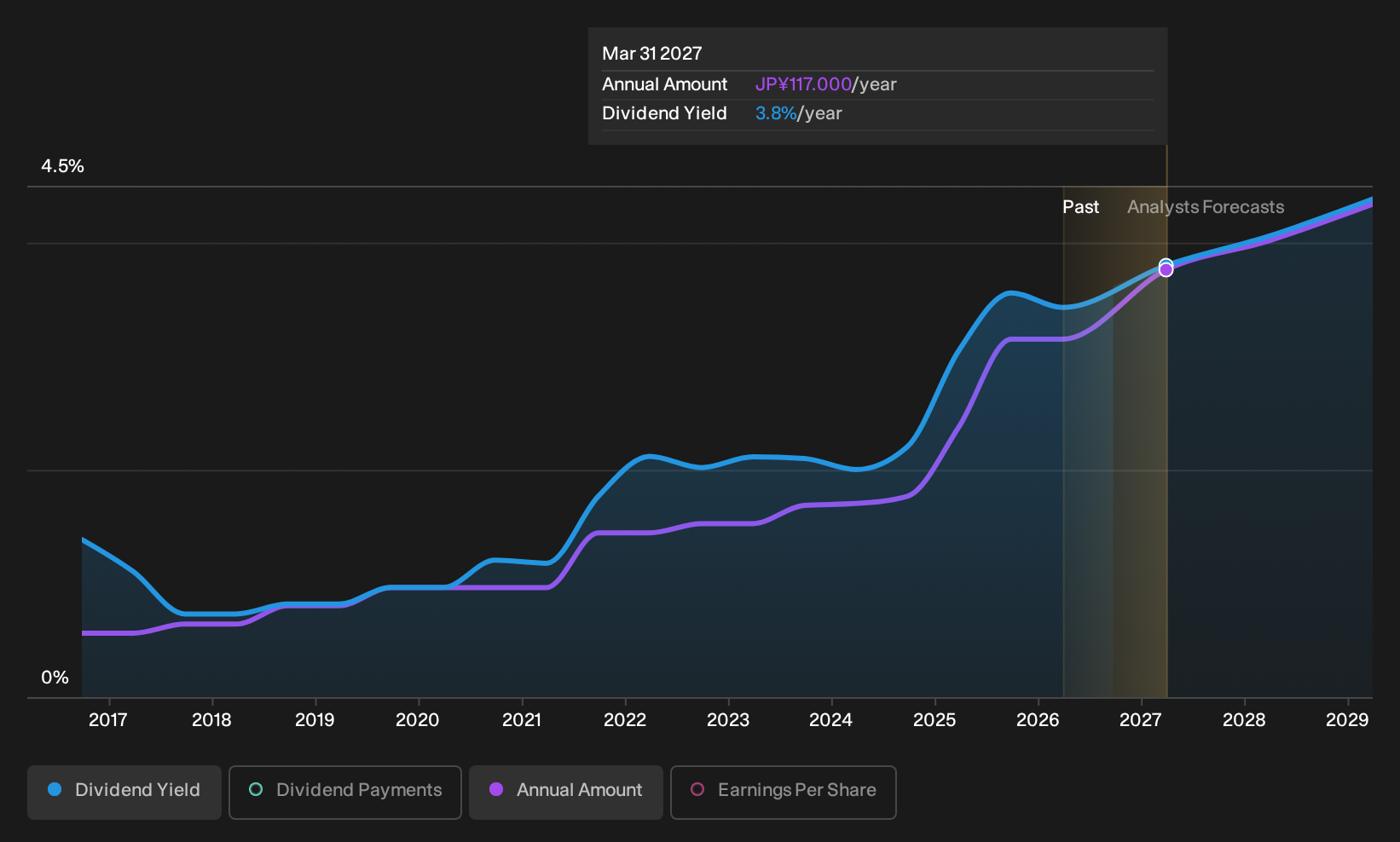Click the Dividend Yield tooltip row label
The width and height of the screenshot is (1400, 842).
click(665, 113)
